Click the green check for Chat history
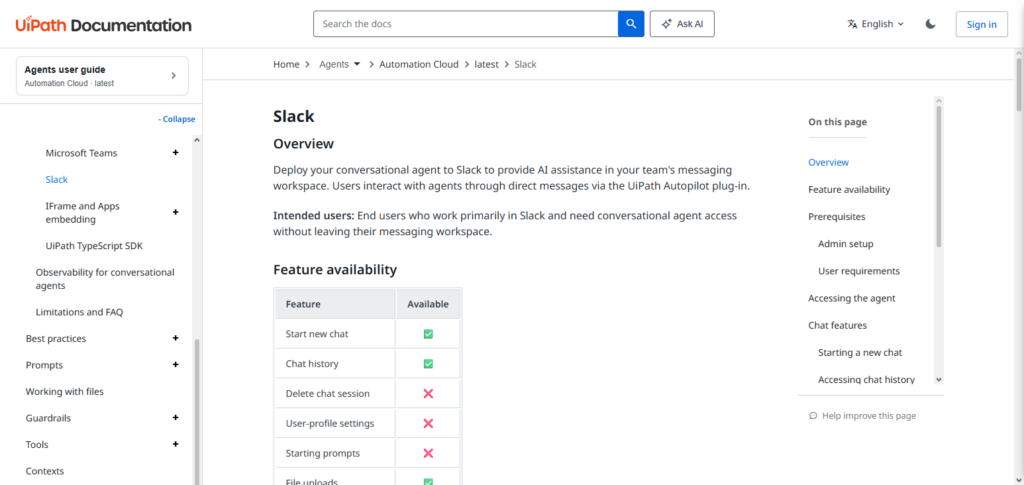 (428, 364)
